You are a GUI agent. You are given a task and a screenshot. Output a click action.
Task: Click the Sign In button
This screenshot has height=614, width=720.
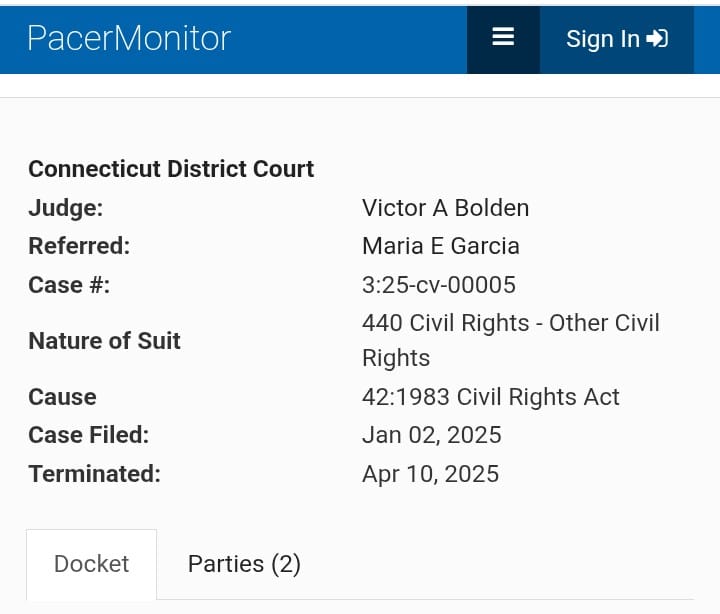tap(617, 39)
